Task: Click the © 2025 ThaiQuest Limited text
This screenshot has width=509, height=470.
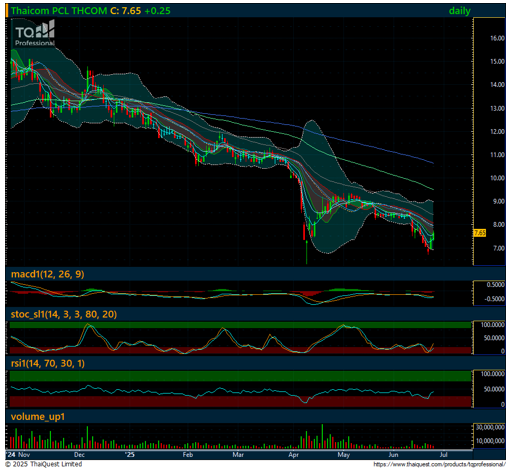Action: (44, 464)
